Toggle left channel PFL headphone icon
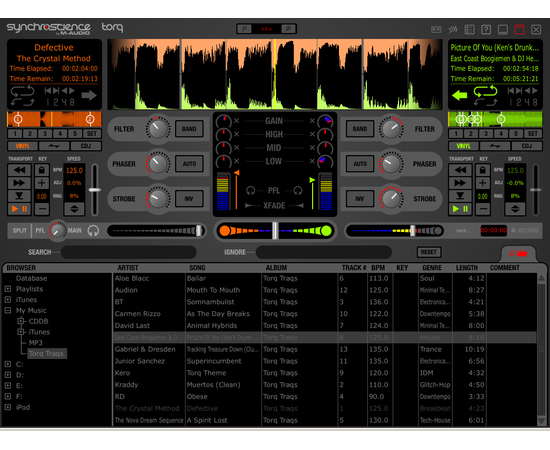 click(x=250, y=191)
